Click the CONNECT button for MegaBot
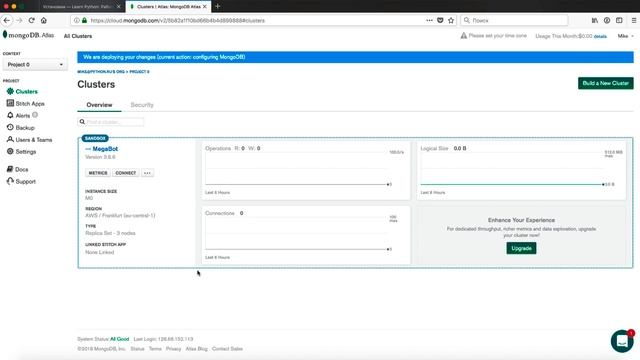The width and height of the screenshot is (640, 360). 126,173
